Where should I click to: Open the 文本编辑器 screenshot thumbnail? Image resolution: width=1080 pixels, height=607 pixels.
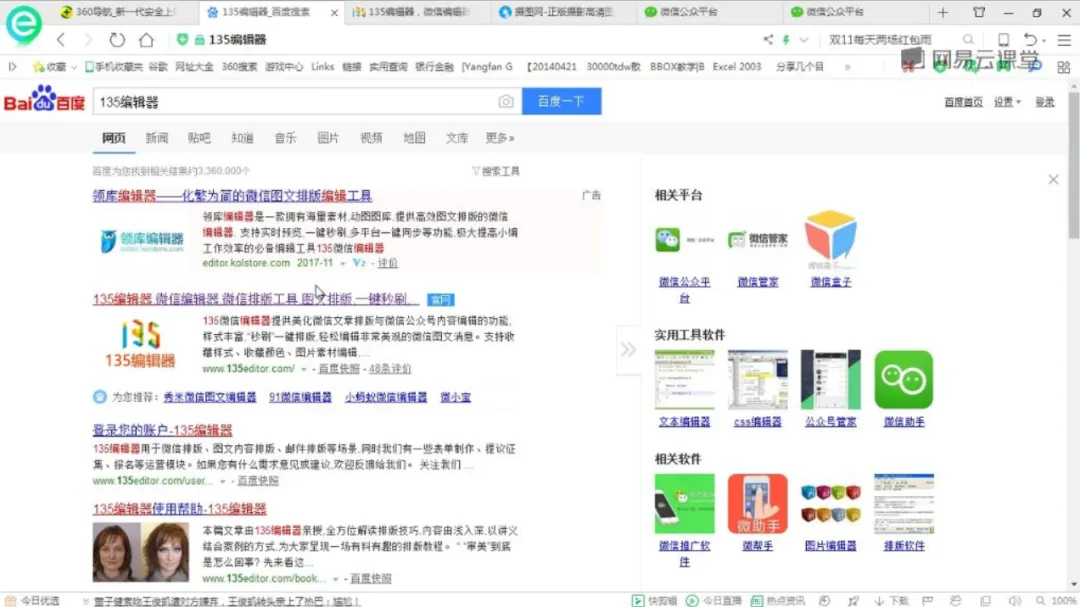tap(684, 380)
